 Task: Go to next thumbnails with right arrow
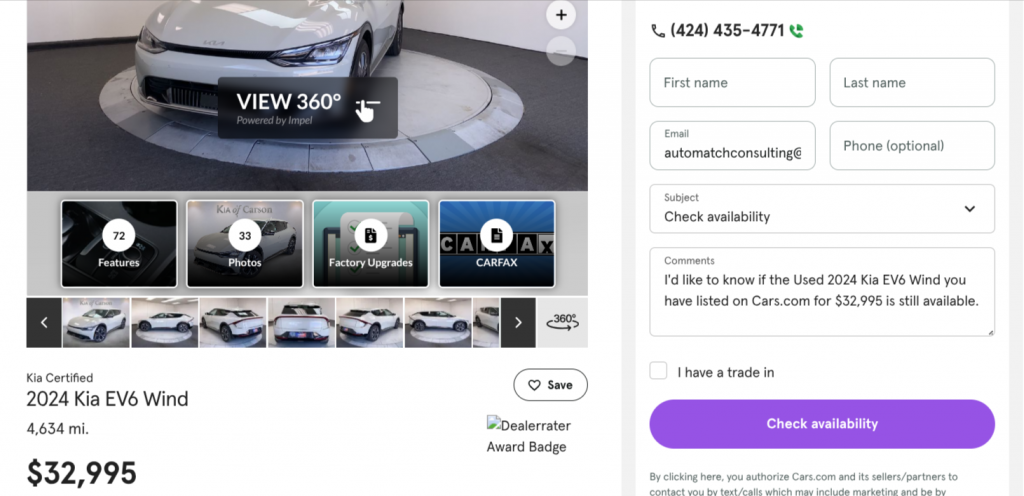point(518,322)
